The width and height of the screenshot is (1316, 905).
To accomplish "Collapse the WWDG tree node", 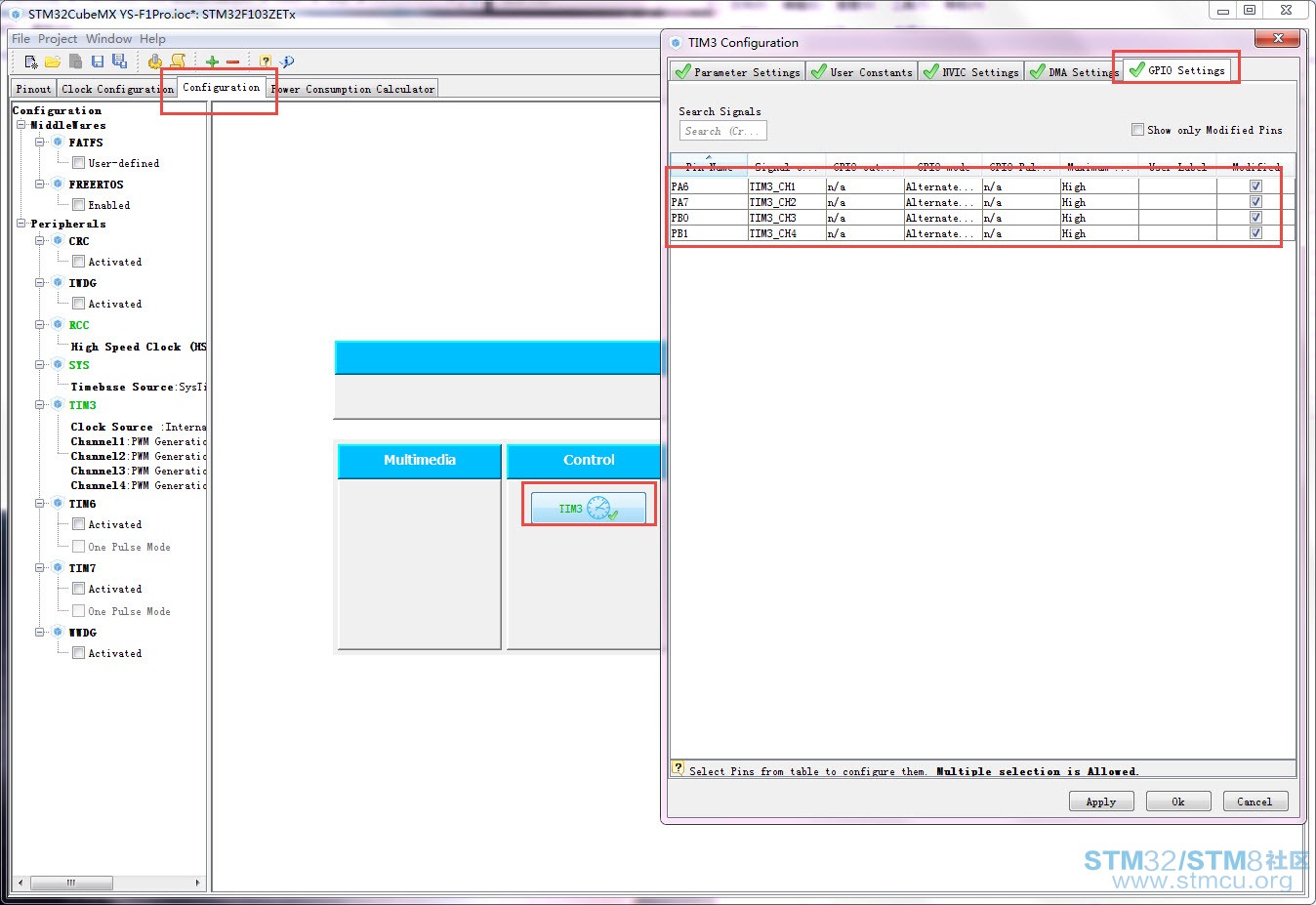I will click(x=40, y=632).
